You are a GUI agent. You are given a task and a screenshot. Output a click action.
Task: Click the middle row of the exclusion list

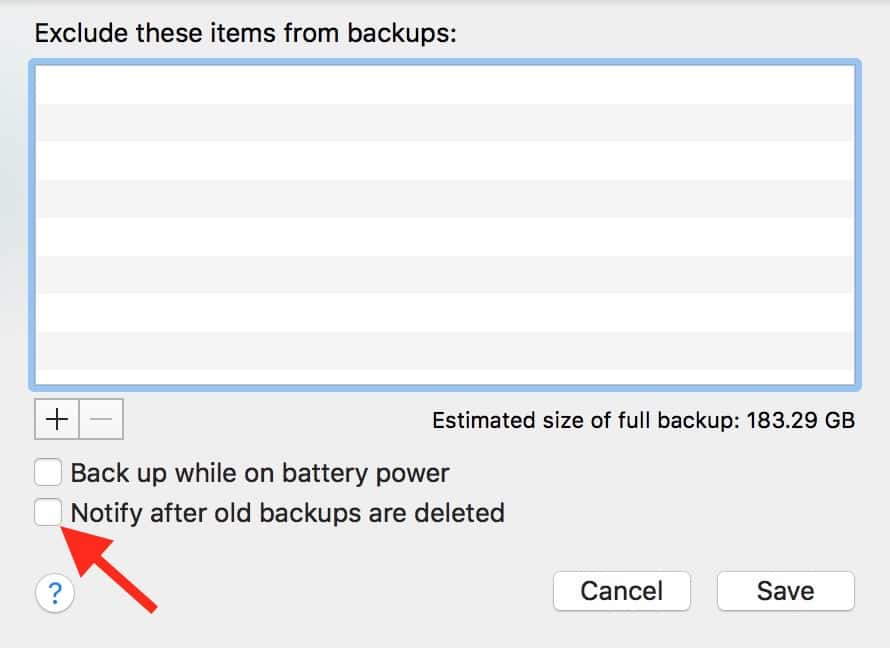pyautogui.click(x=445, y=236)
